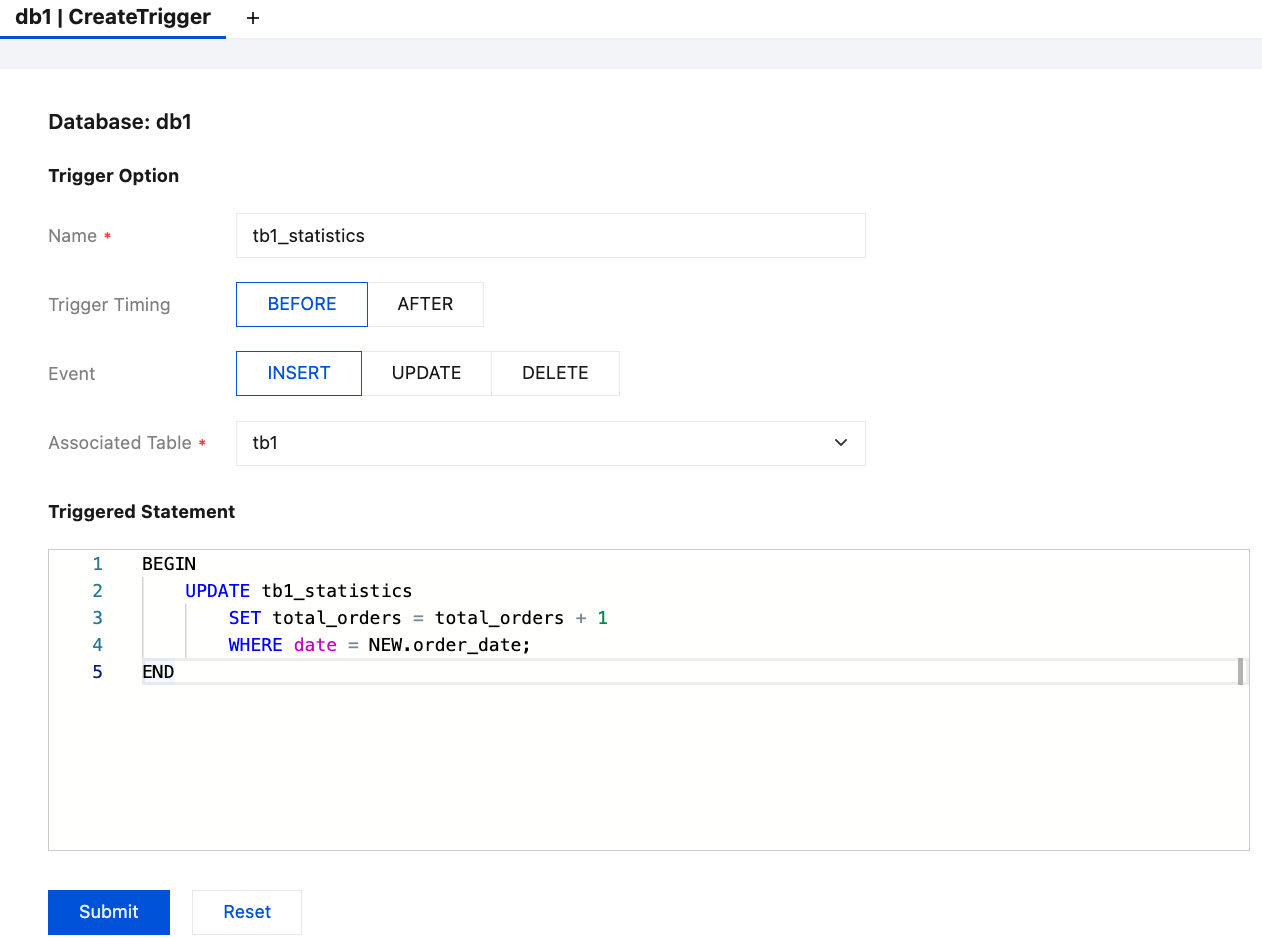Click the Database: db1 heading
Screen dimensions: 1262x938
(x=120, y=122)
